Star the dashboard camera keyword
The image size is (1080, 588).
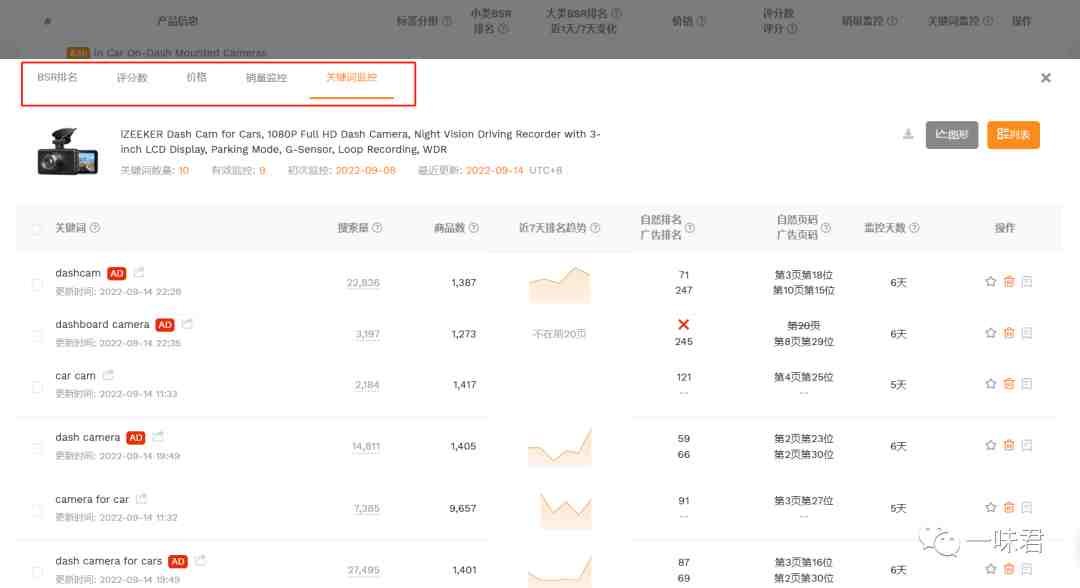[990, 333]
